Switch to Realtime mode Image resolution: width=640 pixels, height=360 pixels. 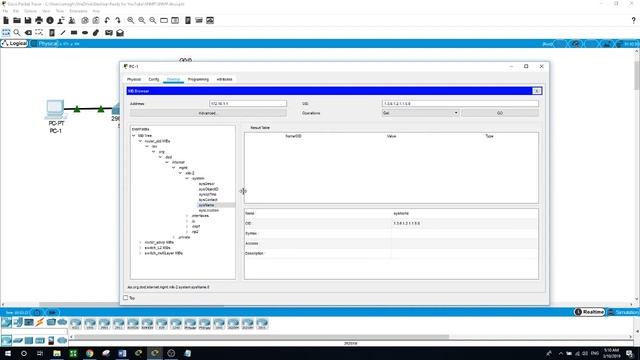click(589, 312)
